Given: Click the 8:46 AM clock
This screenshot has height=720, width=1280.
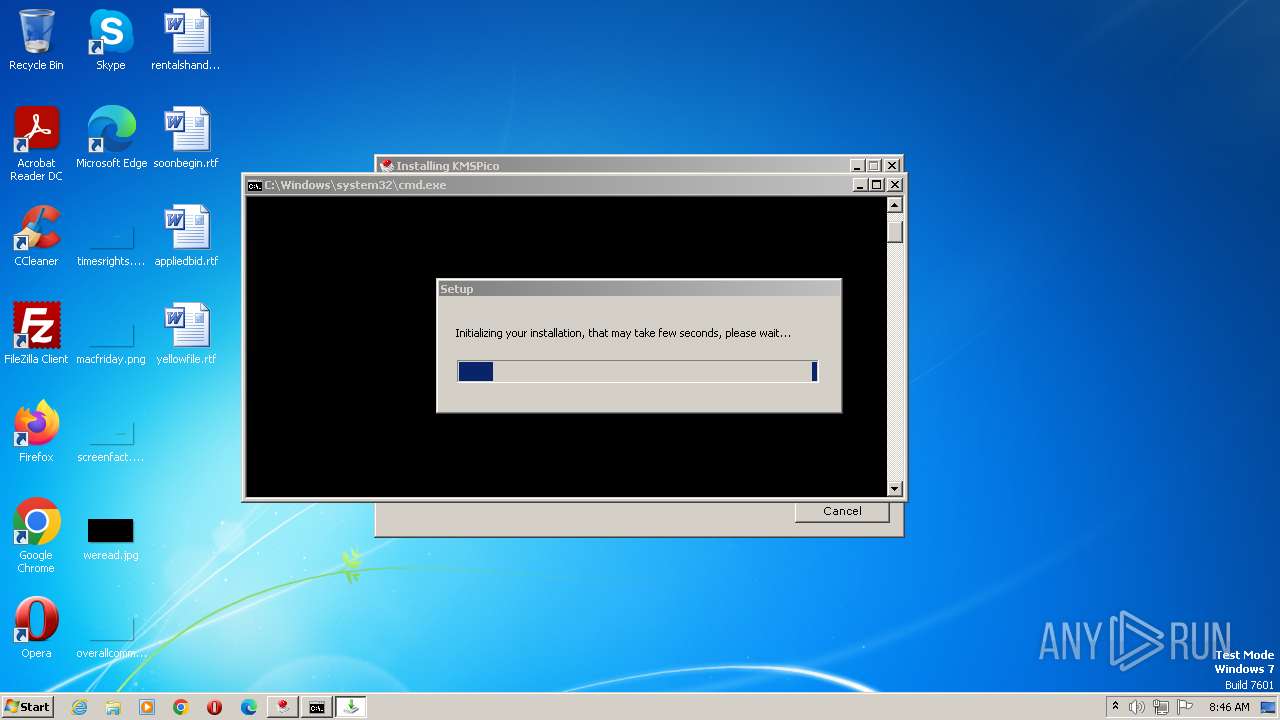Looking at the screenshot, I should coord(1229,707).
